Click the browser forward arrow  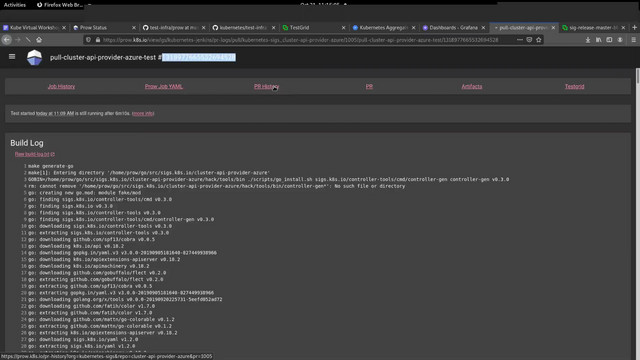(x=18, y=40)
